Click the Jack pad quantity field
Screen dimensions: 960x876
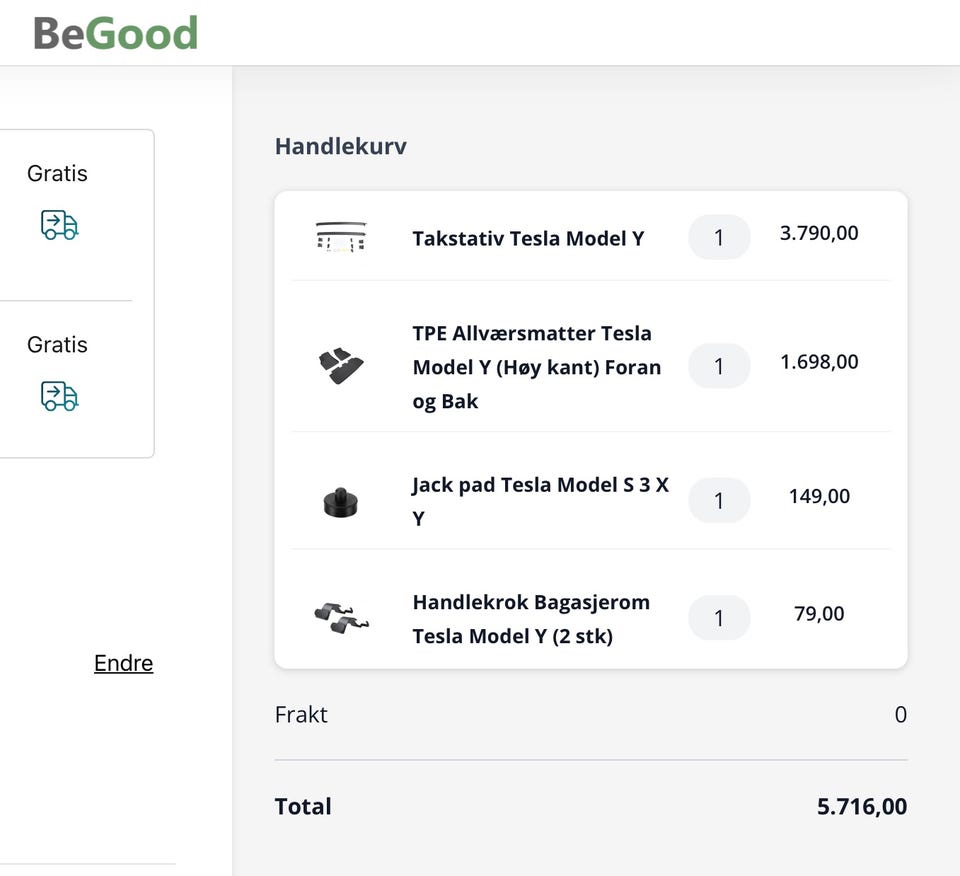(x=719, y=500)
